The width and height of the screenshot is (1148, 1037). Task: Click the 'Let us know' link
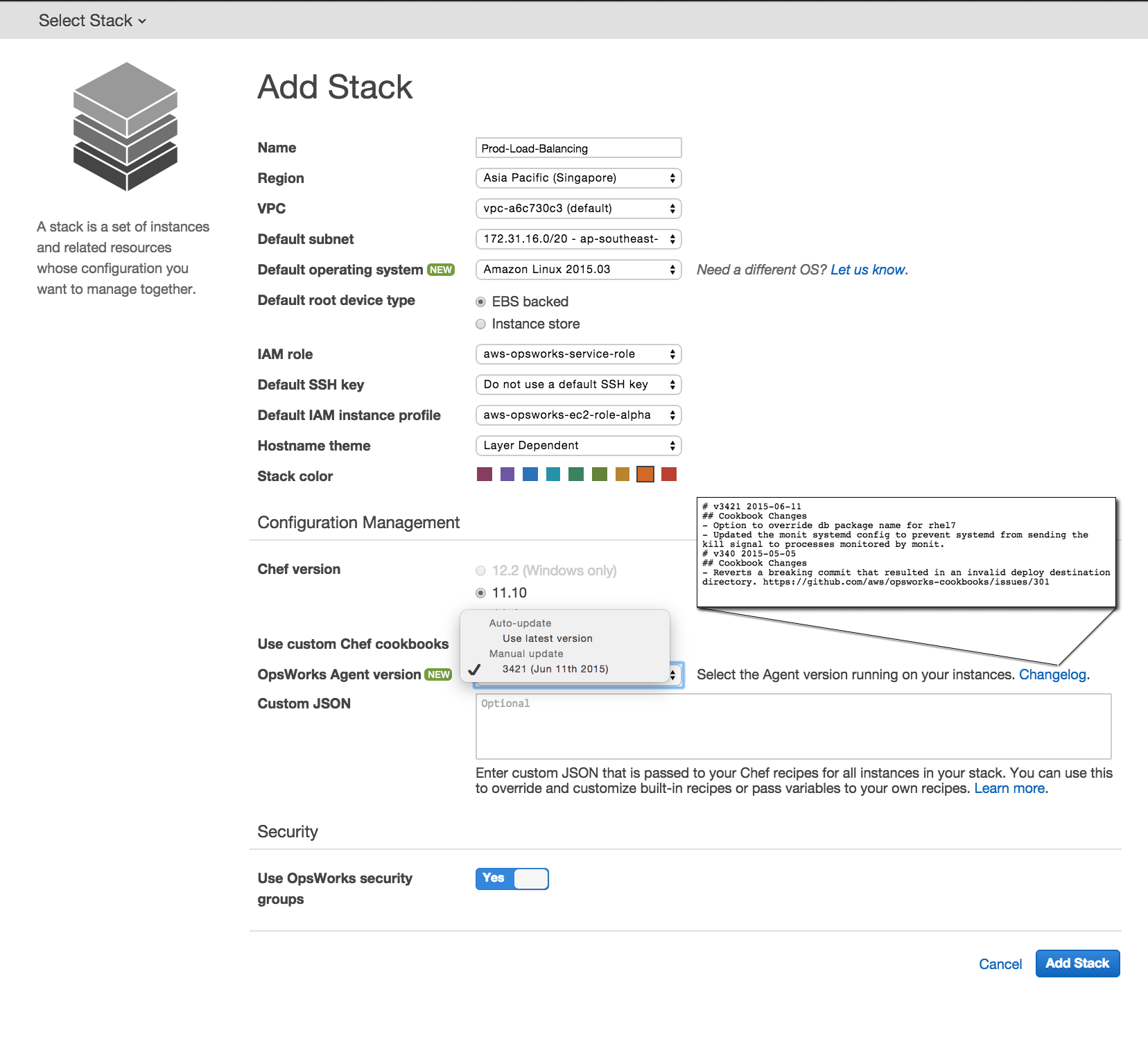tap(868, 270)
